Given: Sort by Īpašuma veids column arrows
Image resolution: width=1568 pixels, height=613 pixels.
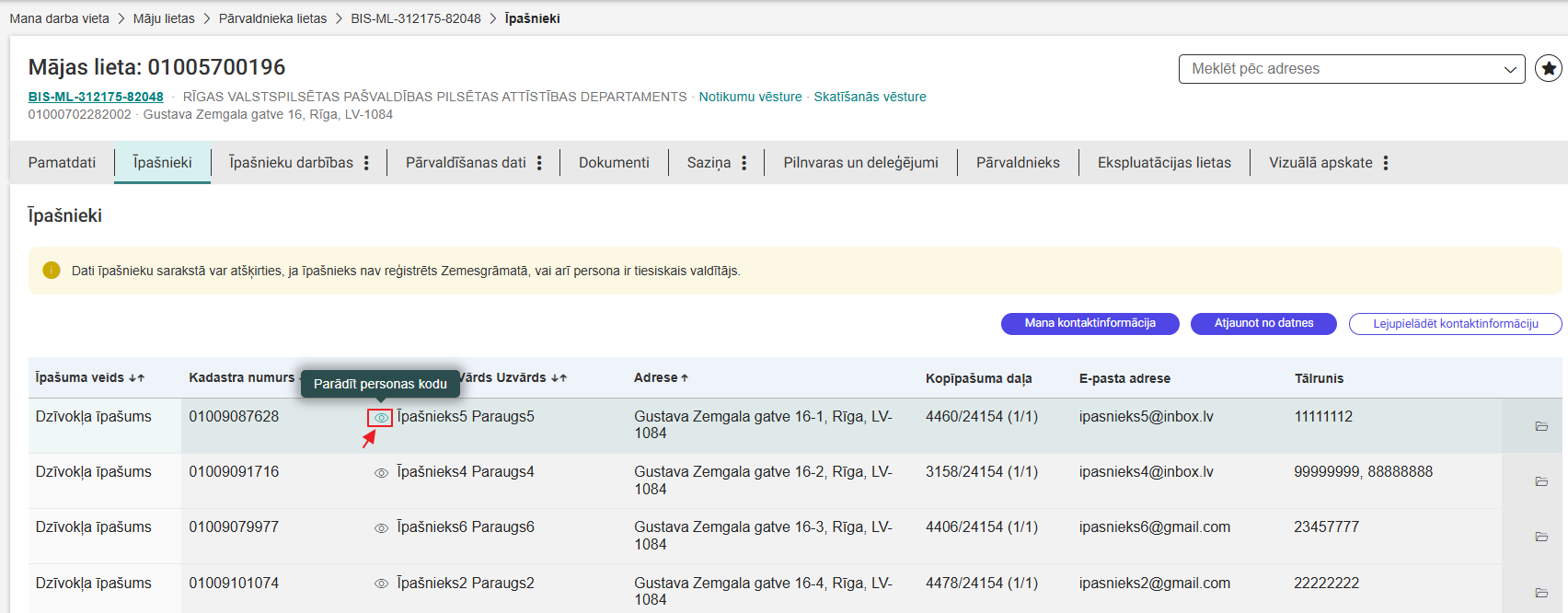Looking at the screenshot, I should coord(136,378).
